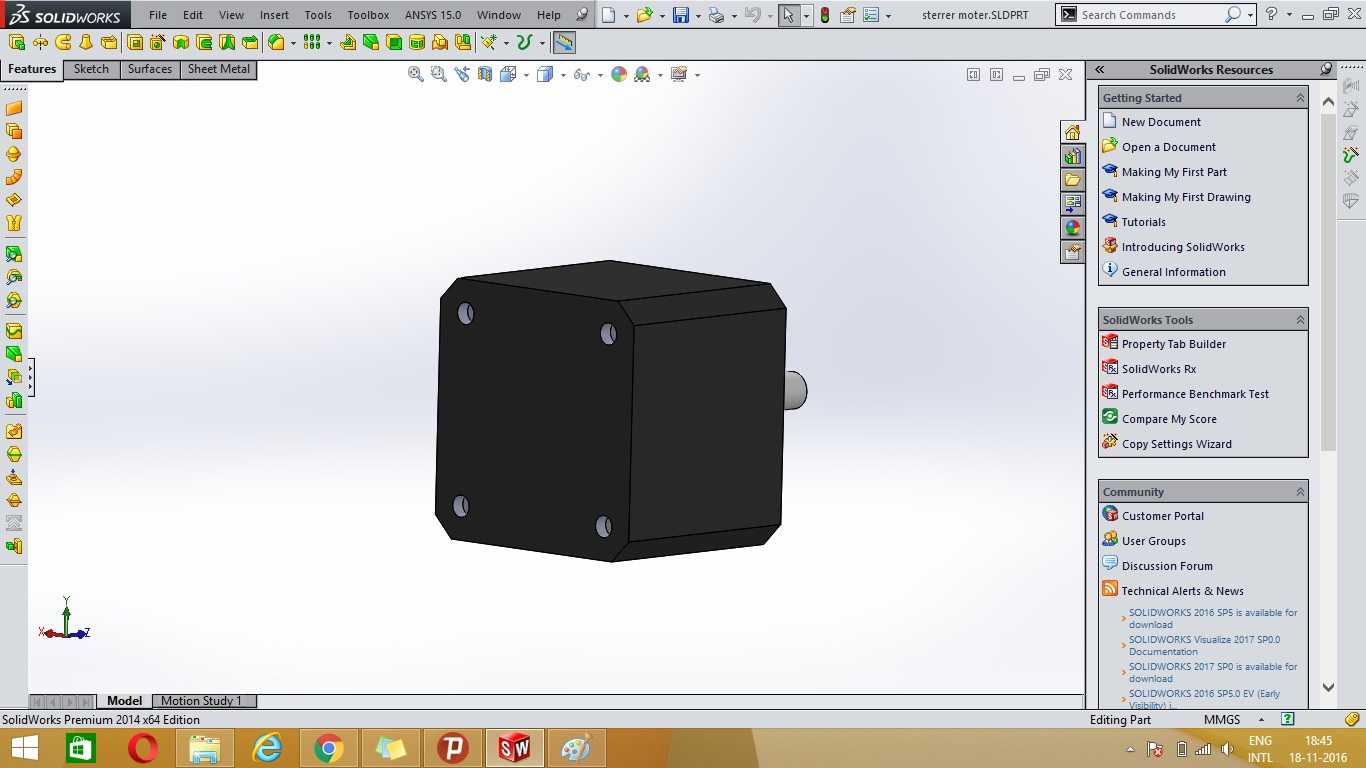The image size is (1366, 768).
Task: Click the Zoom to Area icon
Action: tap(438, 74)
